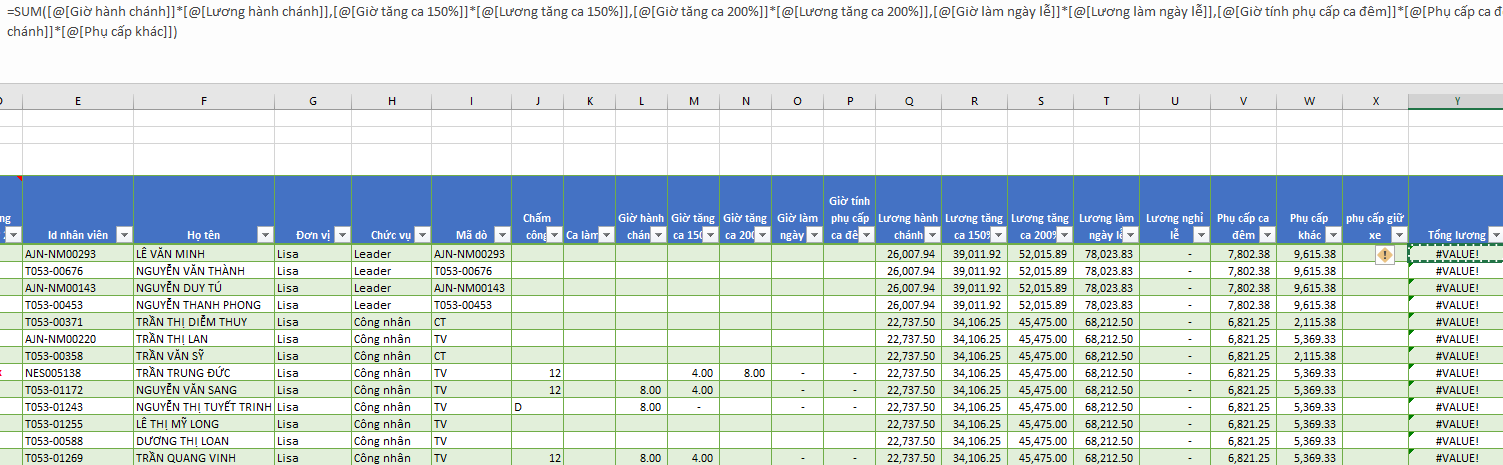Select the first #VALUE! cell in Tổng lương
1503x465 pixels.
point(1456,254)
